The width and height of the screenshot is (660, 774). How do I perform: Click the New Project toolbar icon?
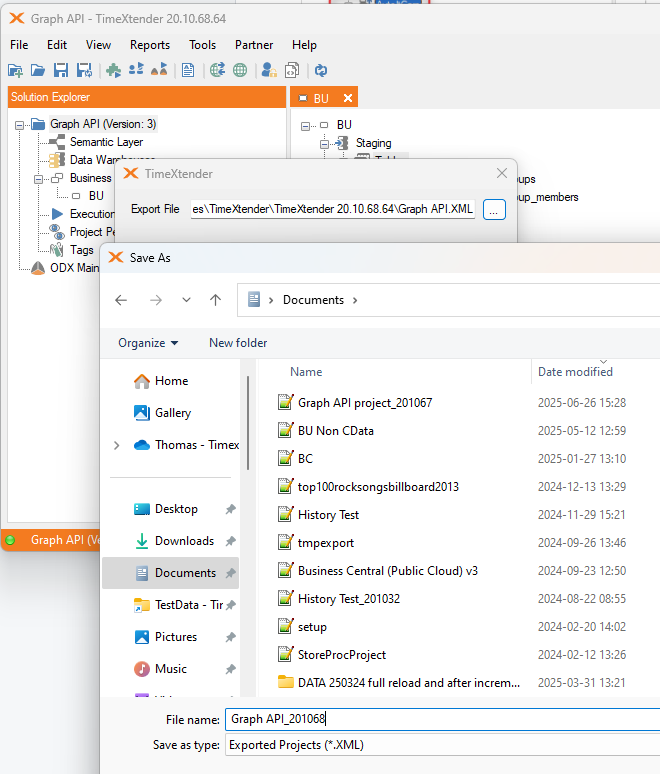pos(15,71)
